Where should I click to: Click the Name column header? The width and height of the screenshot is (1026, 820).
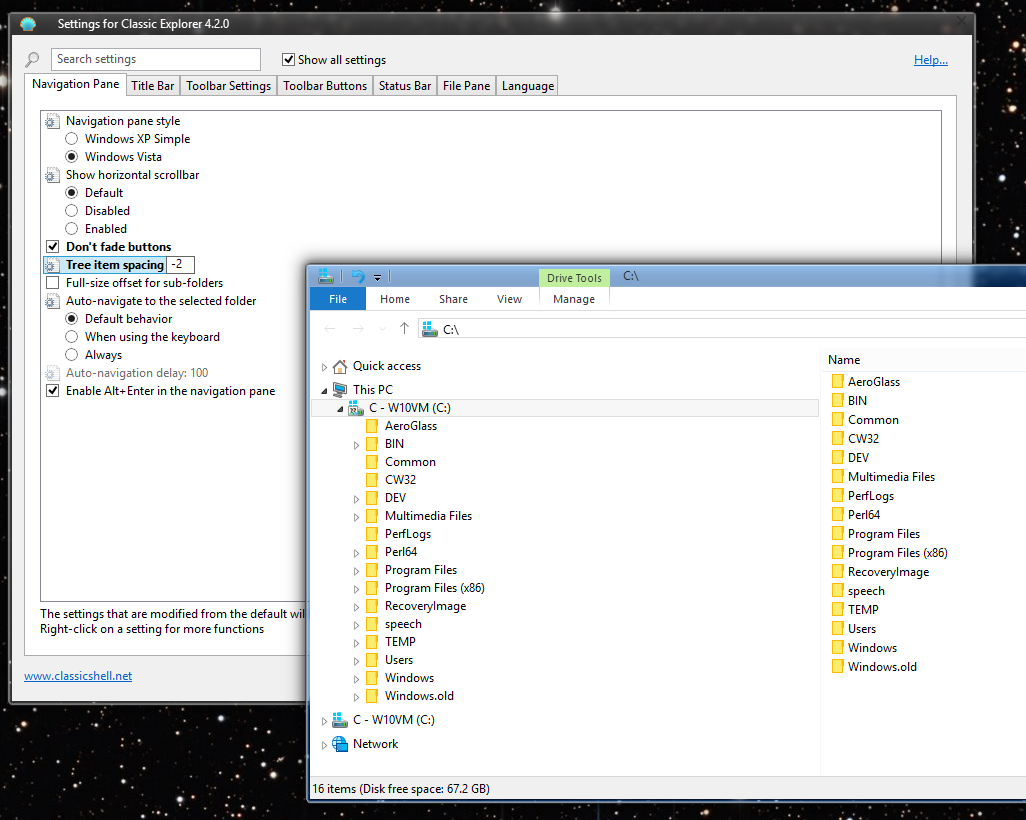[x=844, y=360]
